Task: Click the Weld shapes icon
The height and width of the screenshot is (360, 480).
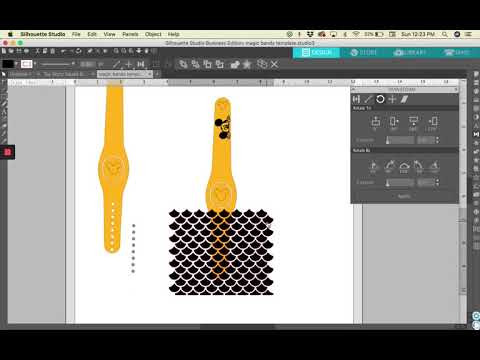Action: [x=235, y=64]
